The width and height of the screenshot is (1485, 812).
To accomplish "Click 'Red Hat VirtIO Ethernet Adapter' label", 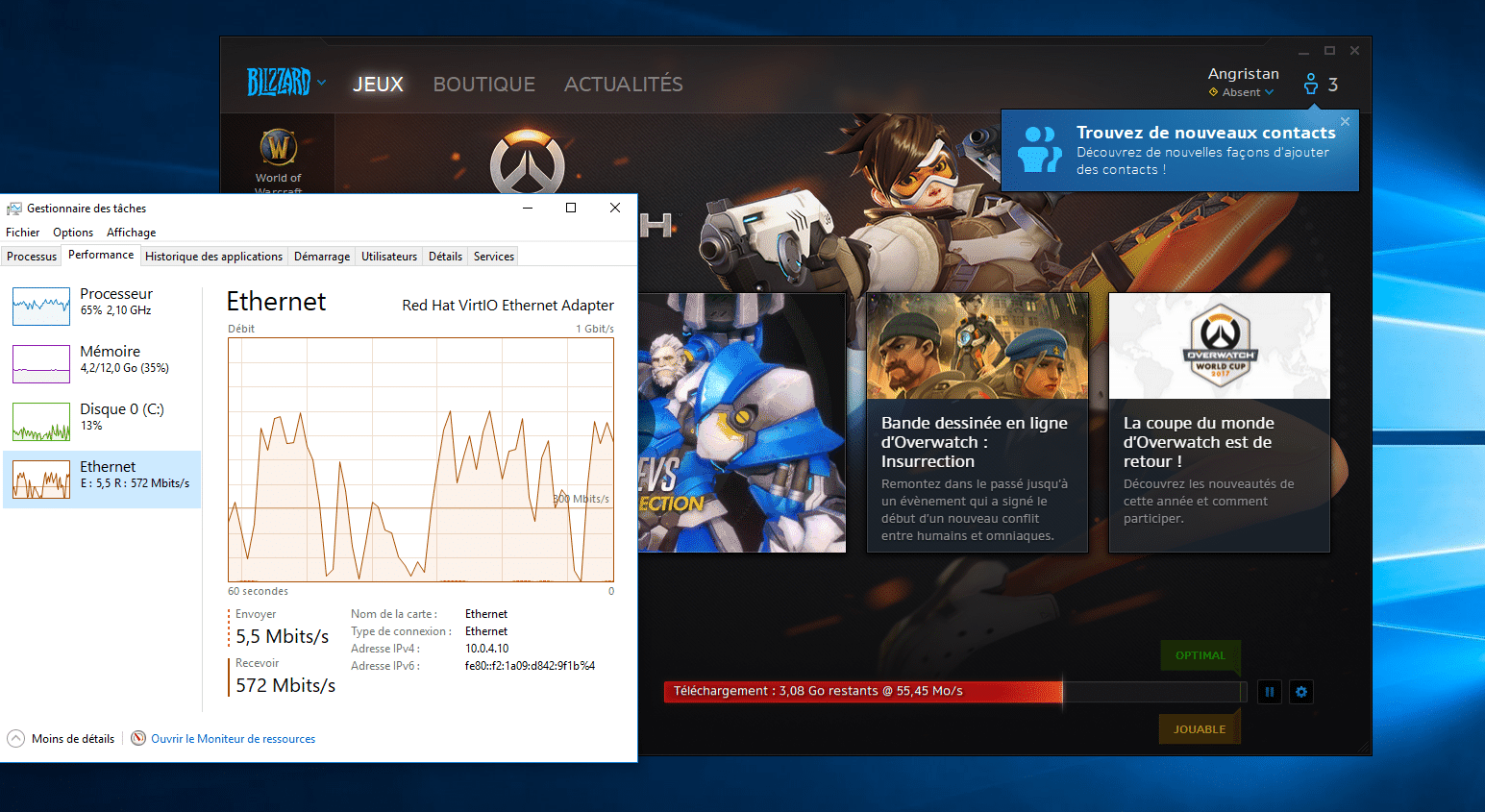I will click(507, 306).
